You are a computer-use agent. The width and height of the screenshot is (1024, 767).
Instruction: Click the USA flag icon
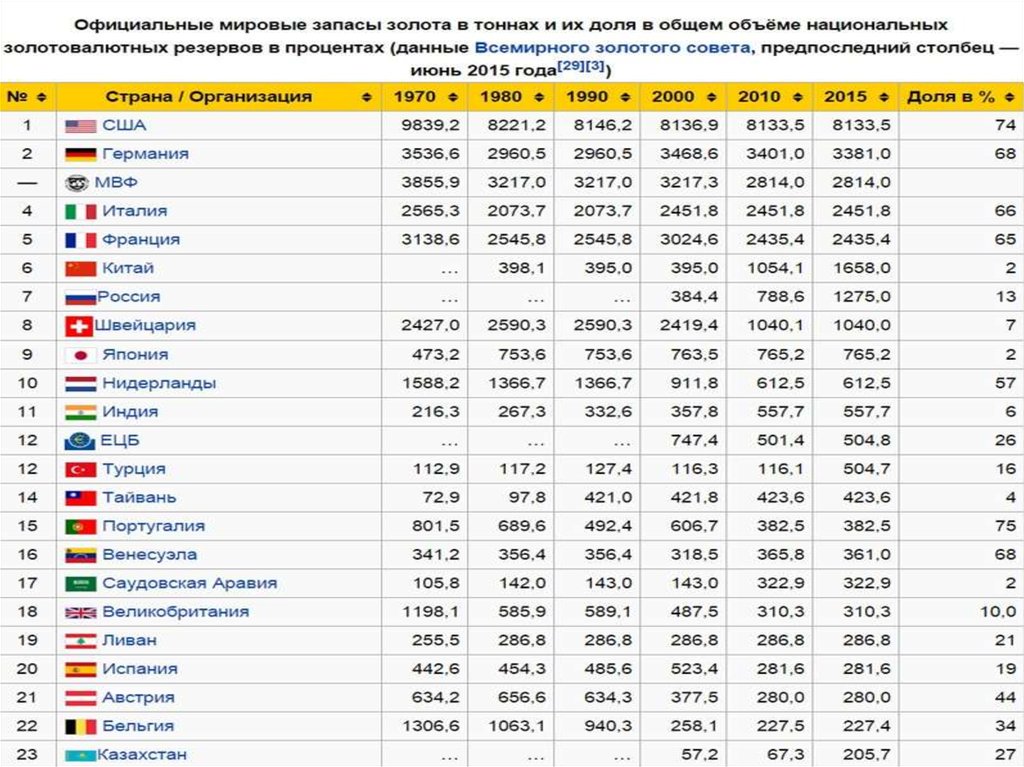click(x=80, y=126)
